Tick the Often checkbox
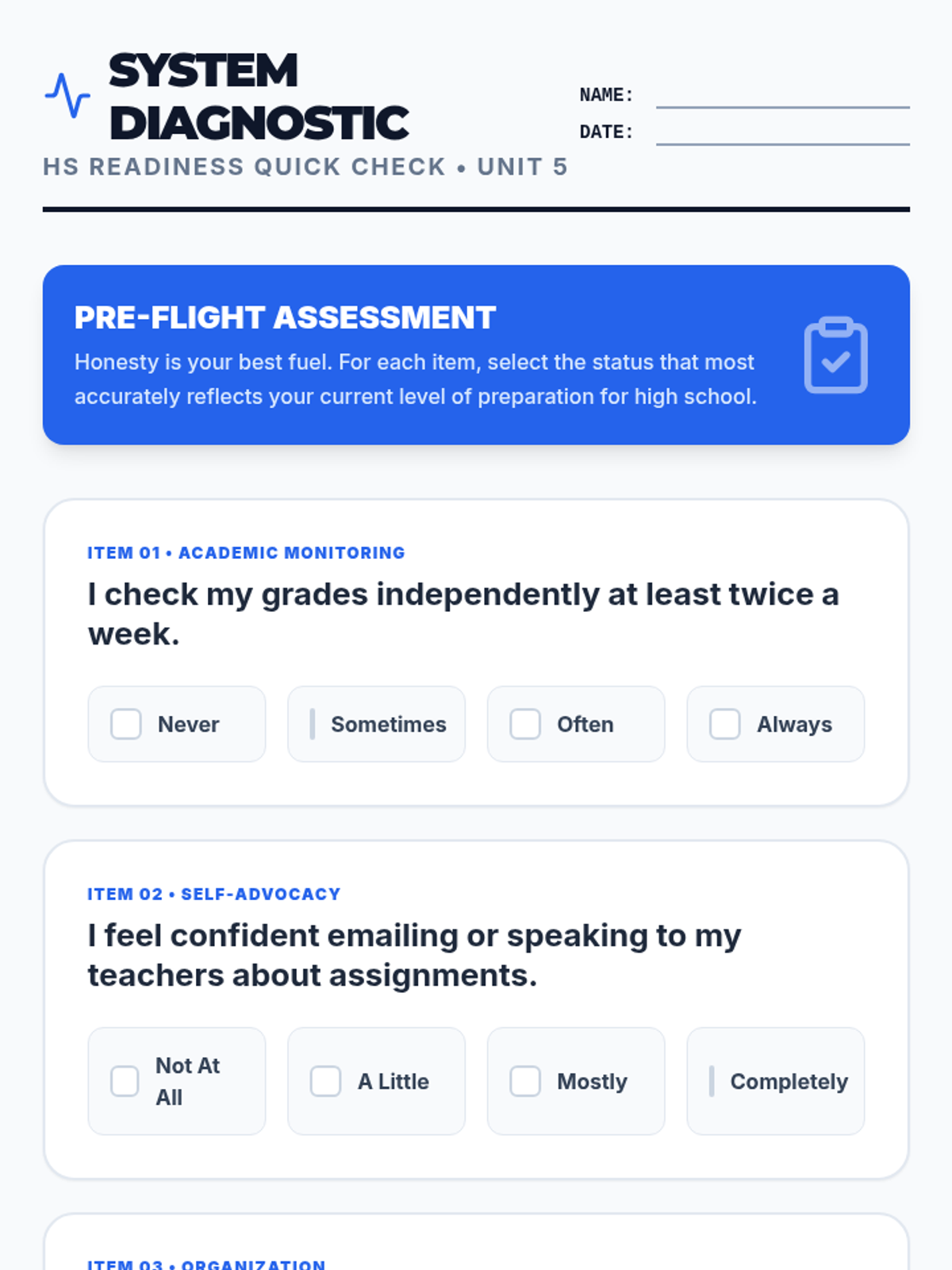Viewport: 952px width, 1270px height. click(x=525, y=724)
